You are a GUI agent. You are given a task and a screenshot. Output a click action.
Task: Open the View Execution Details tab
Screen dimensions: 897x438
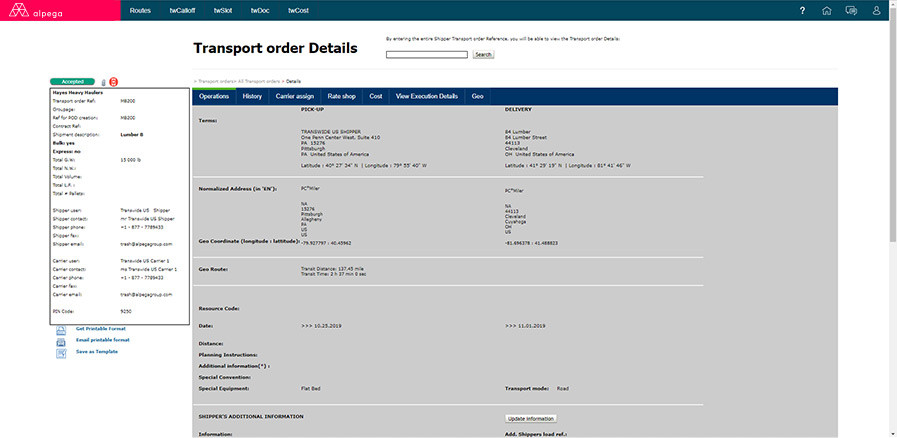(427, 96)
